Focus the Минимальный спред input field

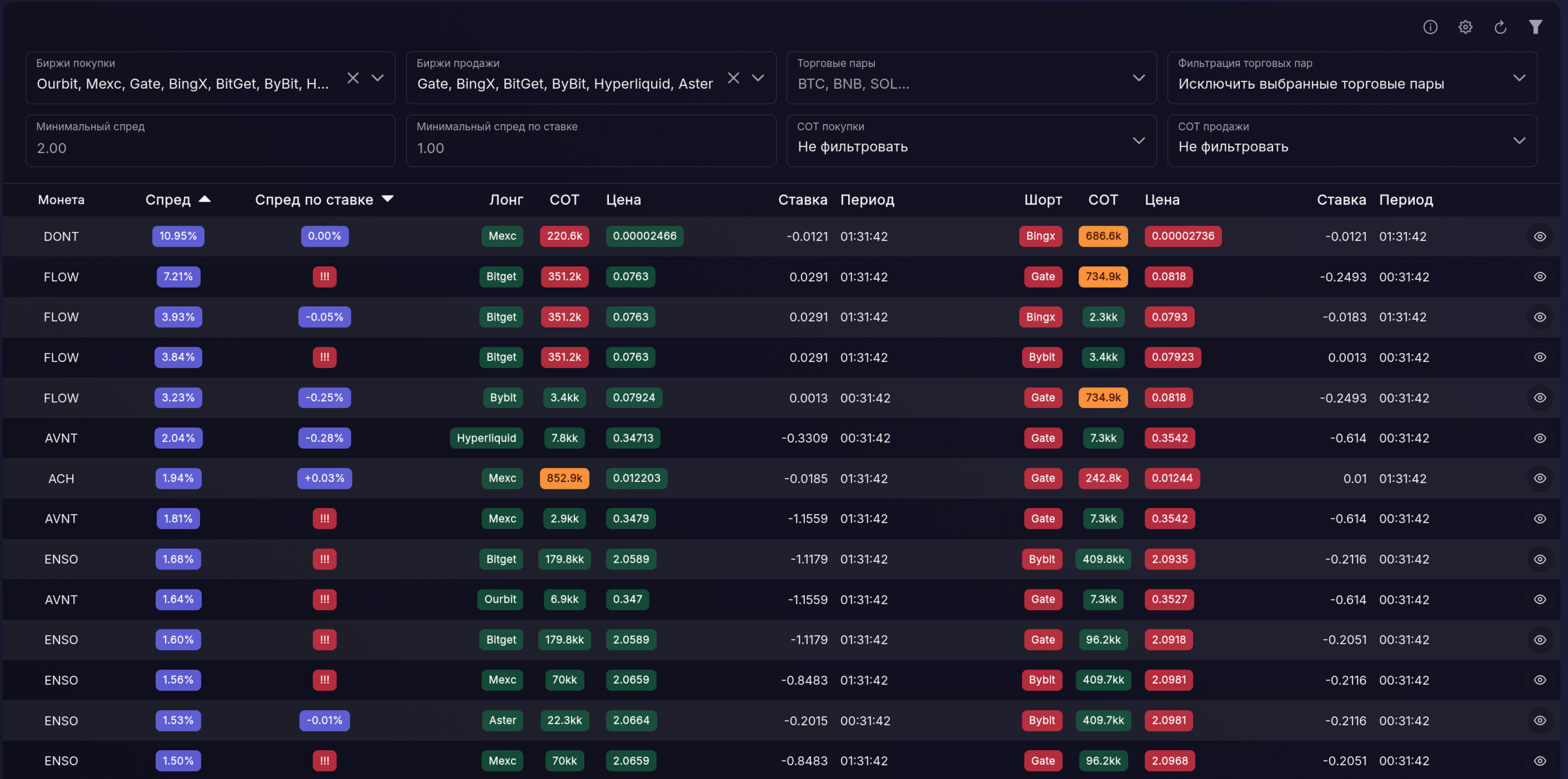point(210,141)
